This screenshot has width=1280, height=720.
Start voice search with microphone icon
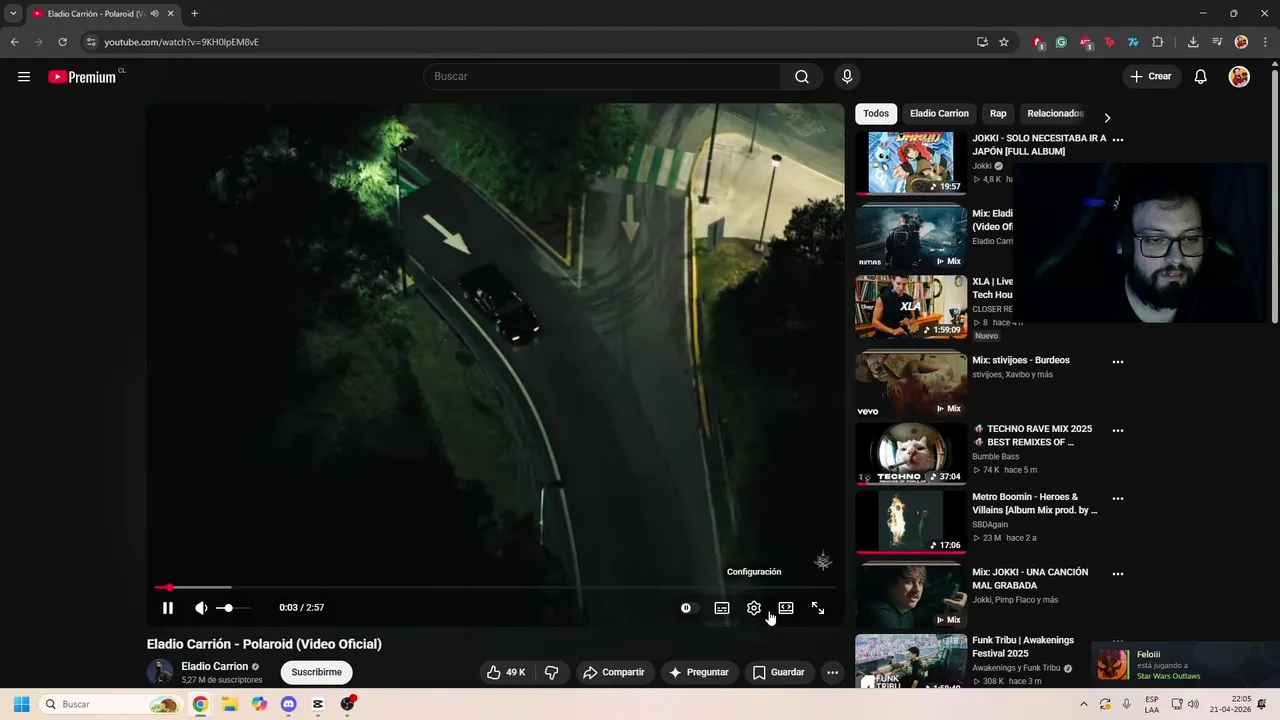point(847,76)
